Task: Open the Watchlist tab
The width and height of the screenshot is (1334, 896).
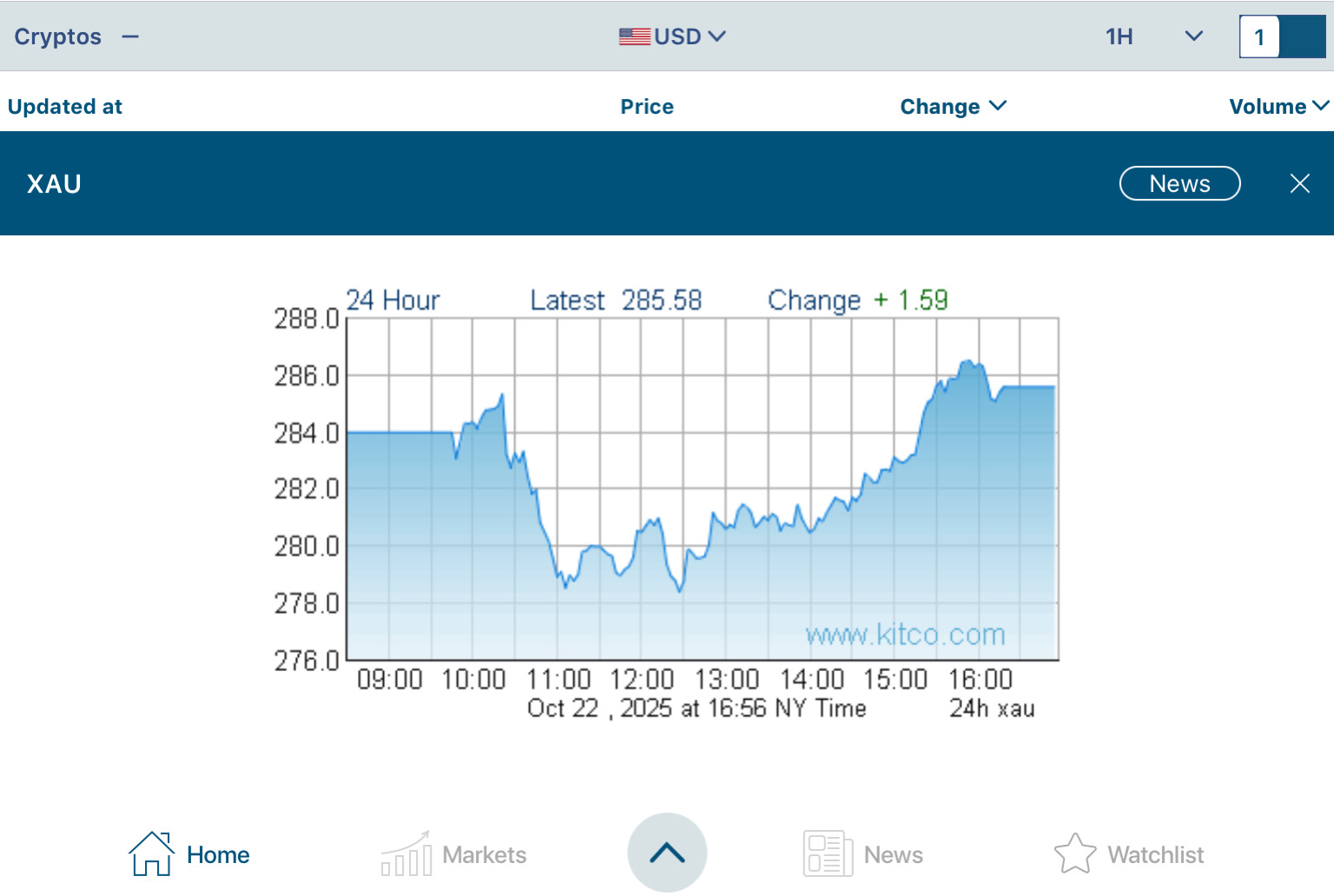Action: [x=1129, y=854]
